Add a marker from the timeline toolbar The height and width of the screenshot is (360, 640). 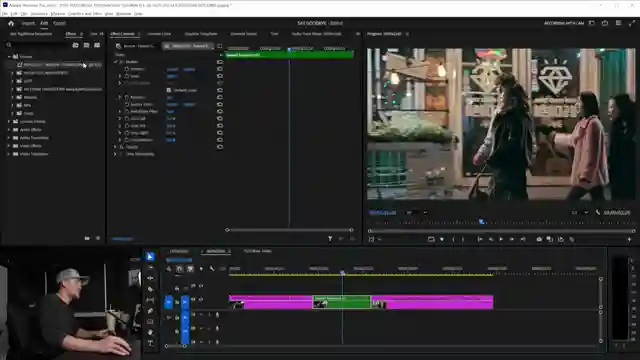(x=201, y=269)
